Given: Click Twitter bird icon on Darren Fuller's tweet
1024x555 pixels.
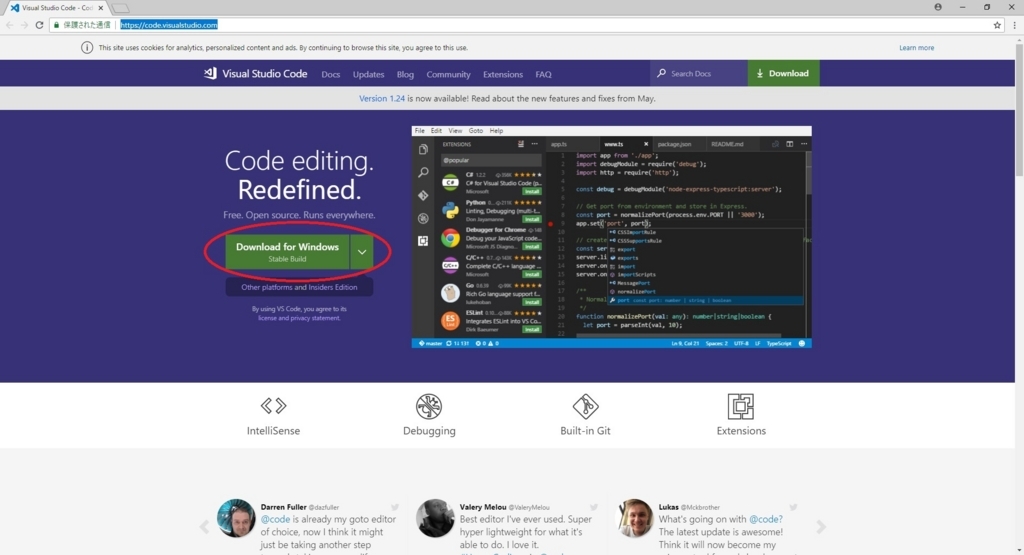Looking at the screenshot, I should point(395,507).
